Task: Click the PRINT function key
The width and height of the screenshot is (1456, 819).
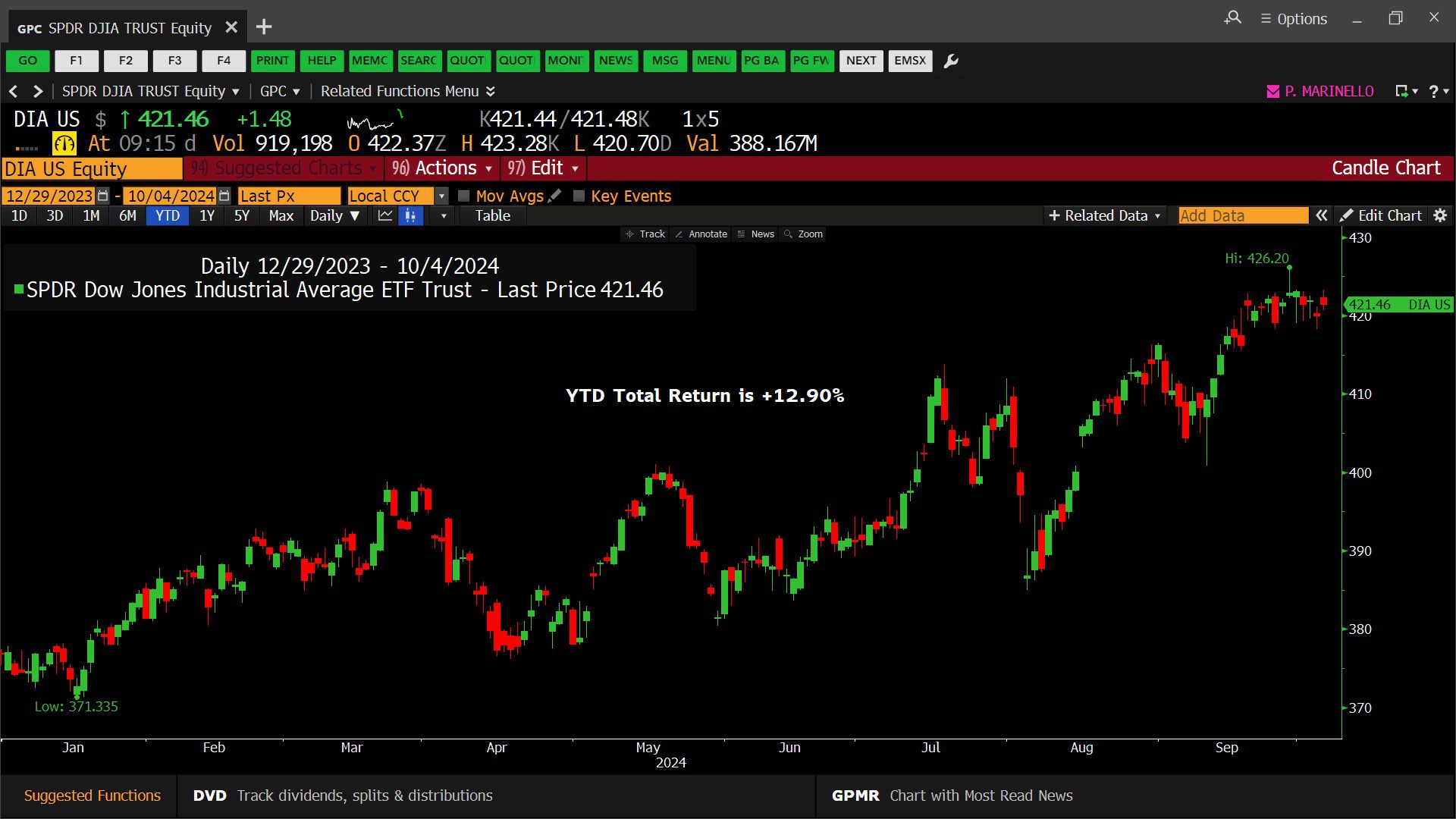Action: coord(272,61)
